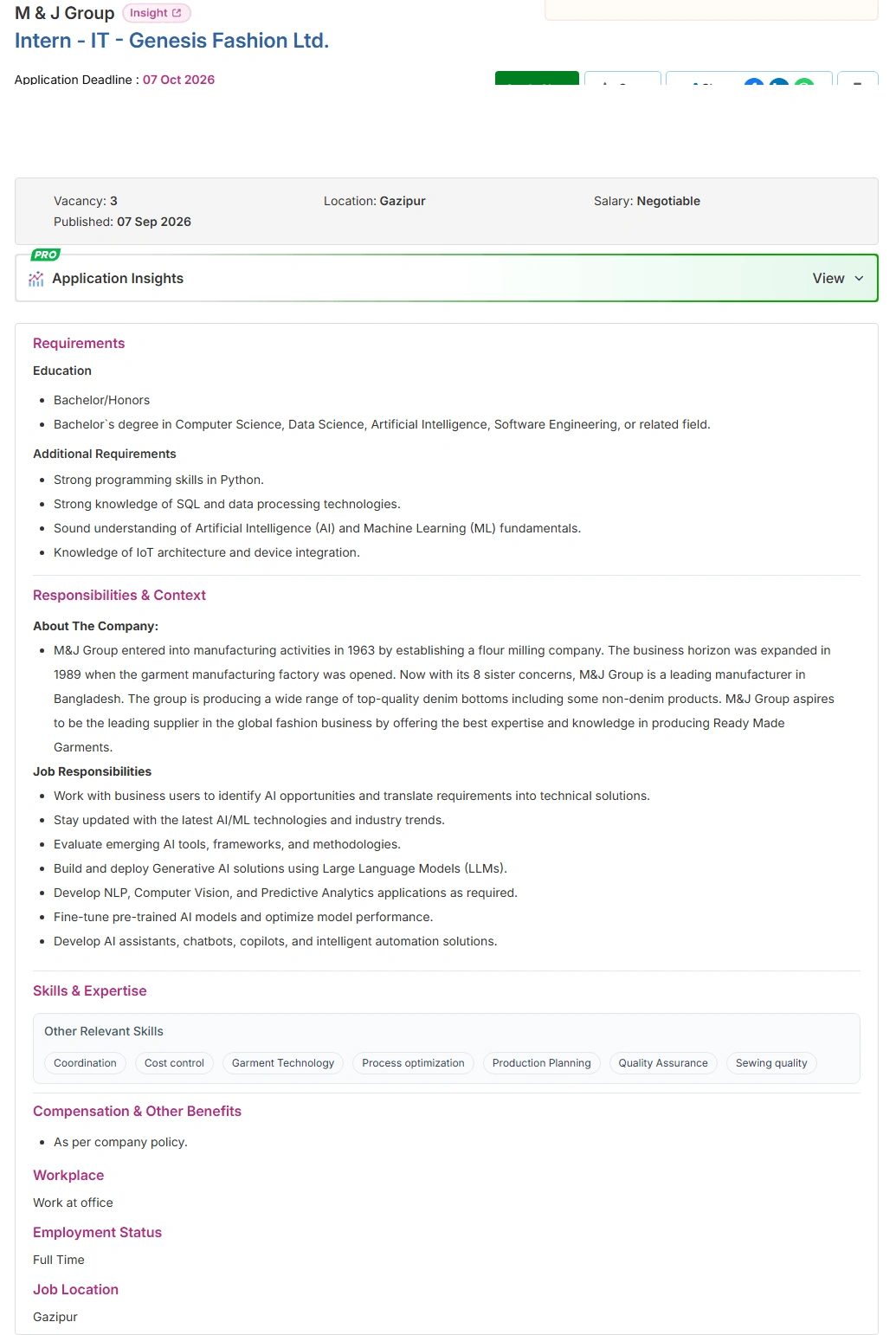Select the Process optimization skill tag
This screenshot has height=1335, width=896.
[x=413, y=1063]
